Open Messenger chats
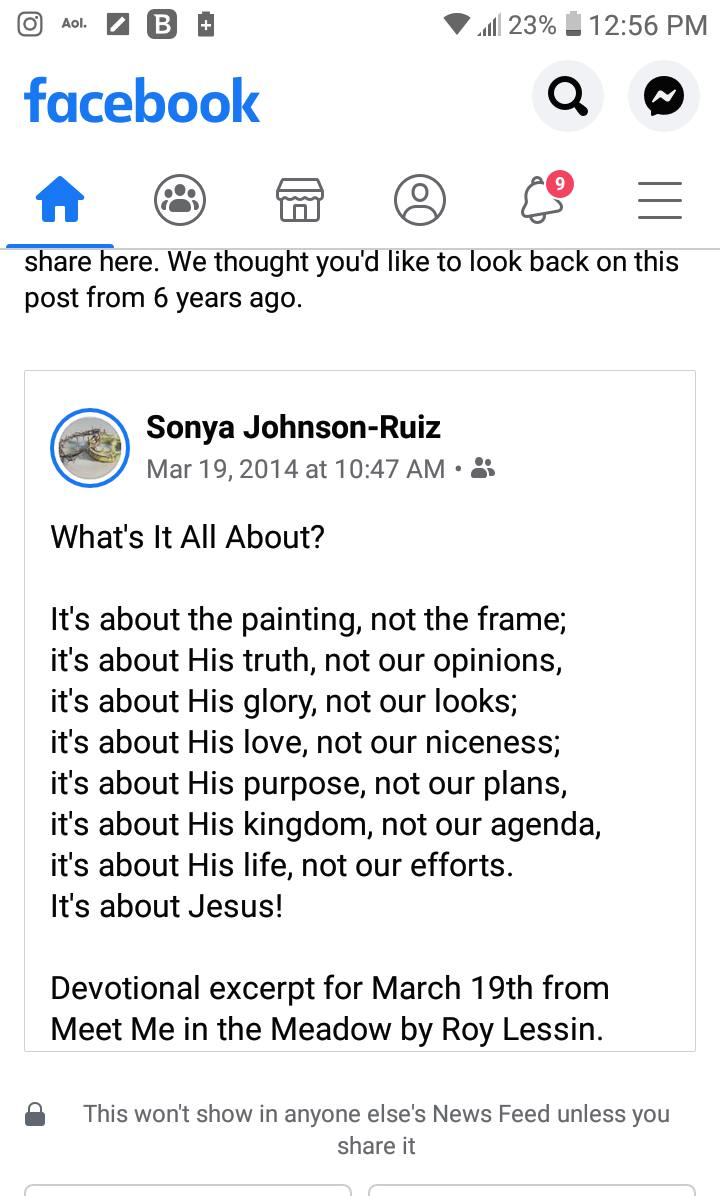 [663, 97]
